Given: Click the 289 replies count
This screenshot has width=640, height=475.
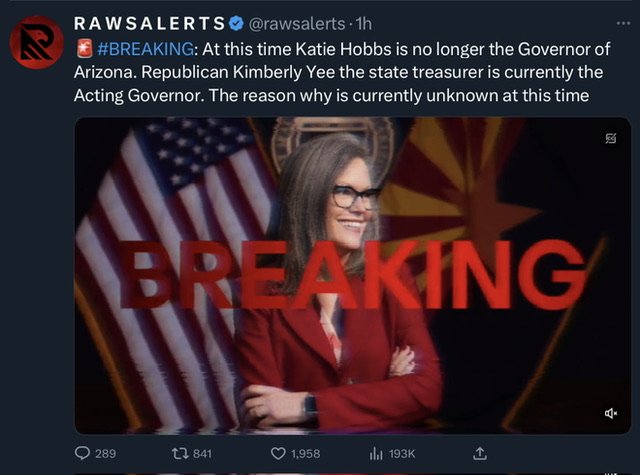Looking at the screenshot, I should 105,454.
